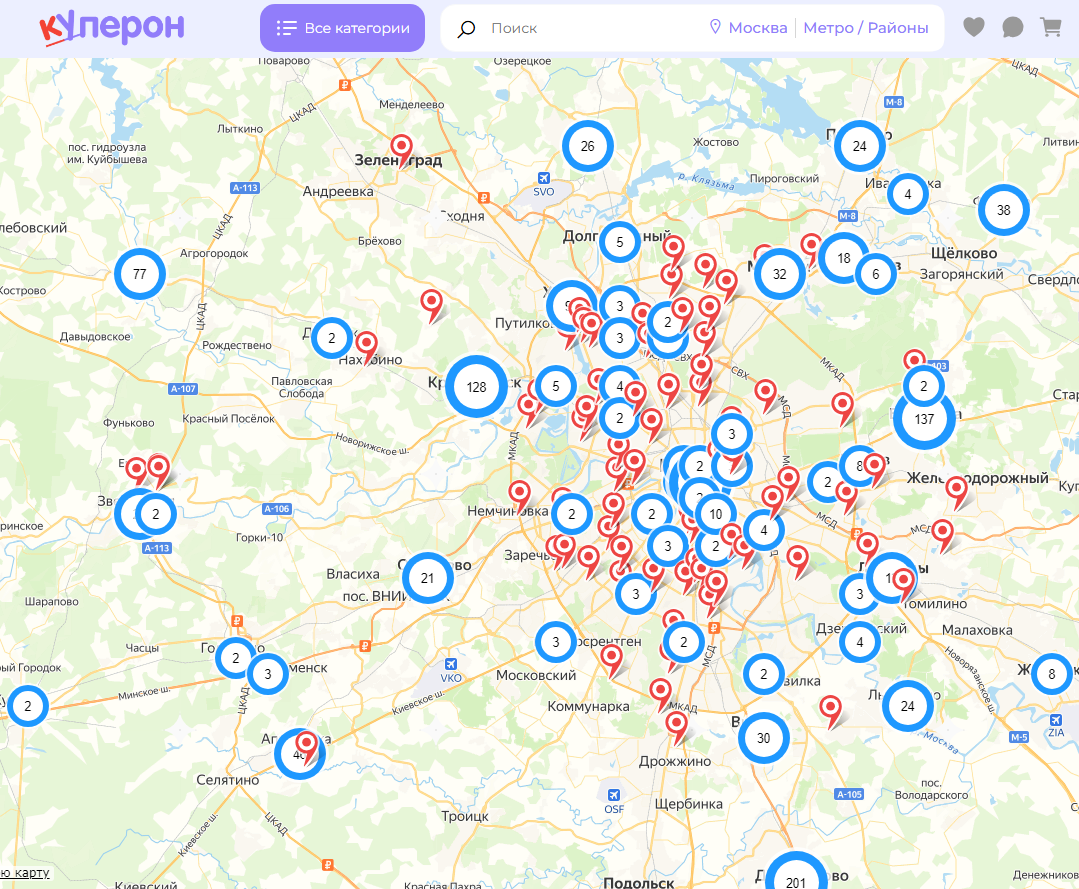Open the cluster marker with 32 offers
Image resolution: width=1079 pixels, height=889 pixels.
click(780, 274)
